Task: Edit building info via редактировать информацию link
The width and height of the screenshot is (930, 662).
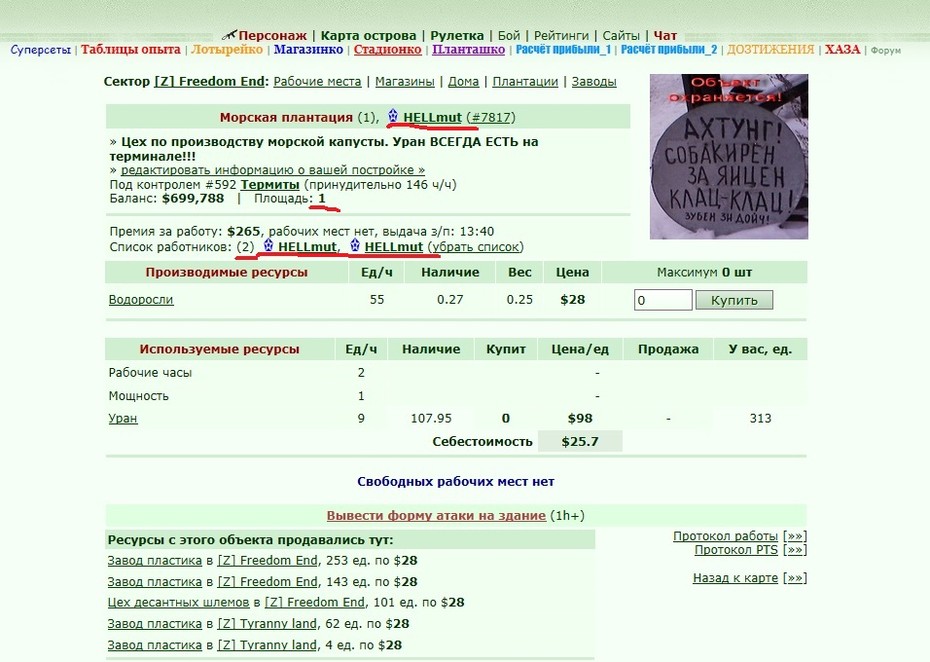Action: coord(273,170)
